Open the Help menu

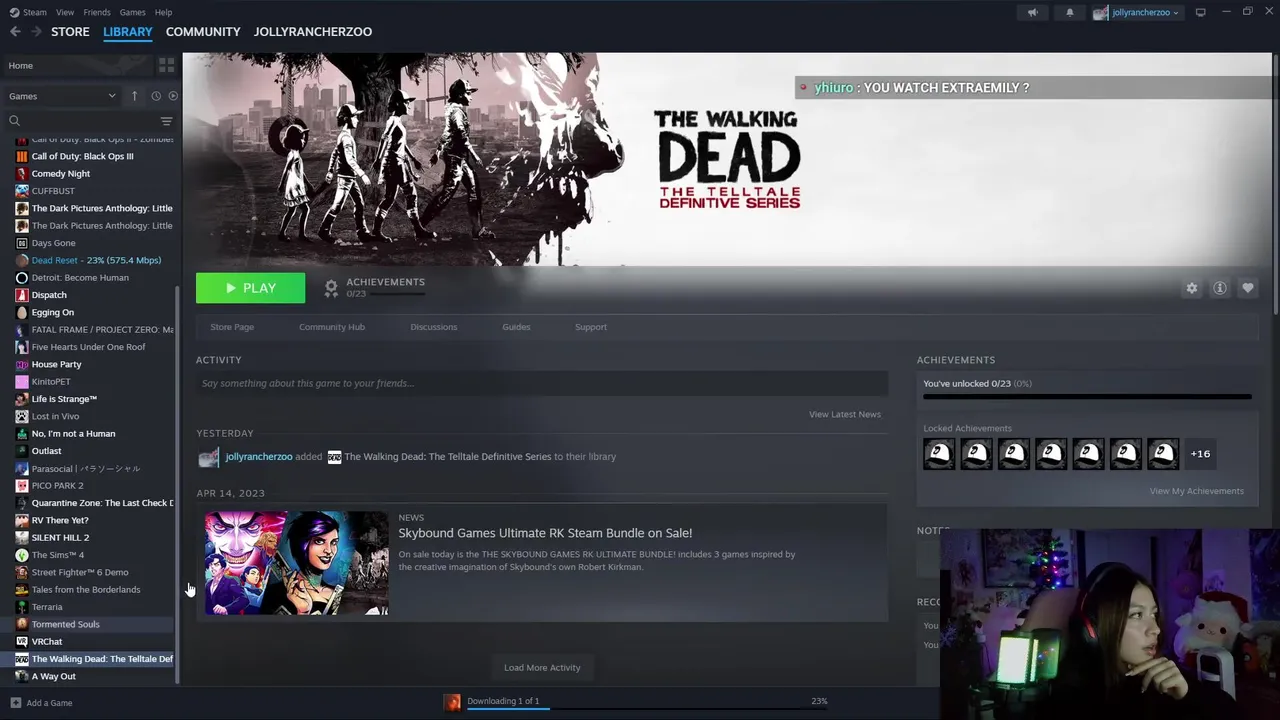pyautogui.click(x=163, y=12)
